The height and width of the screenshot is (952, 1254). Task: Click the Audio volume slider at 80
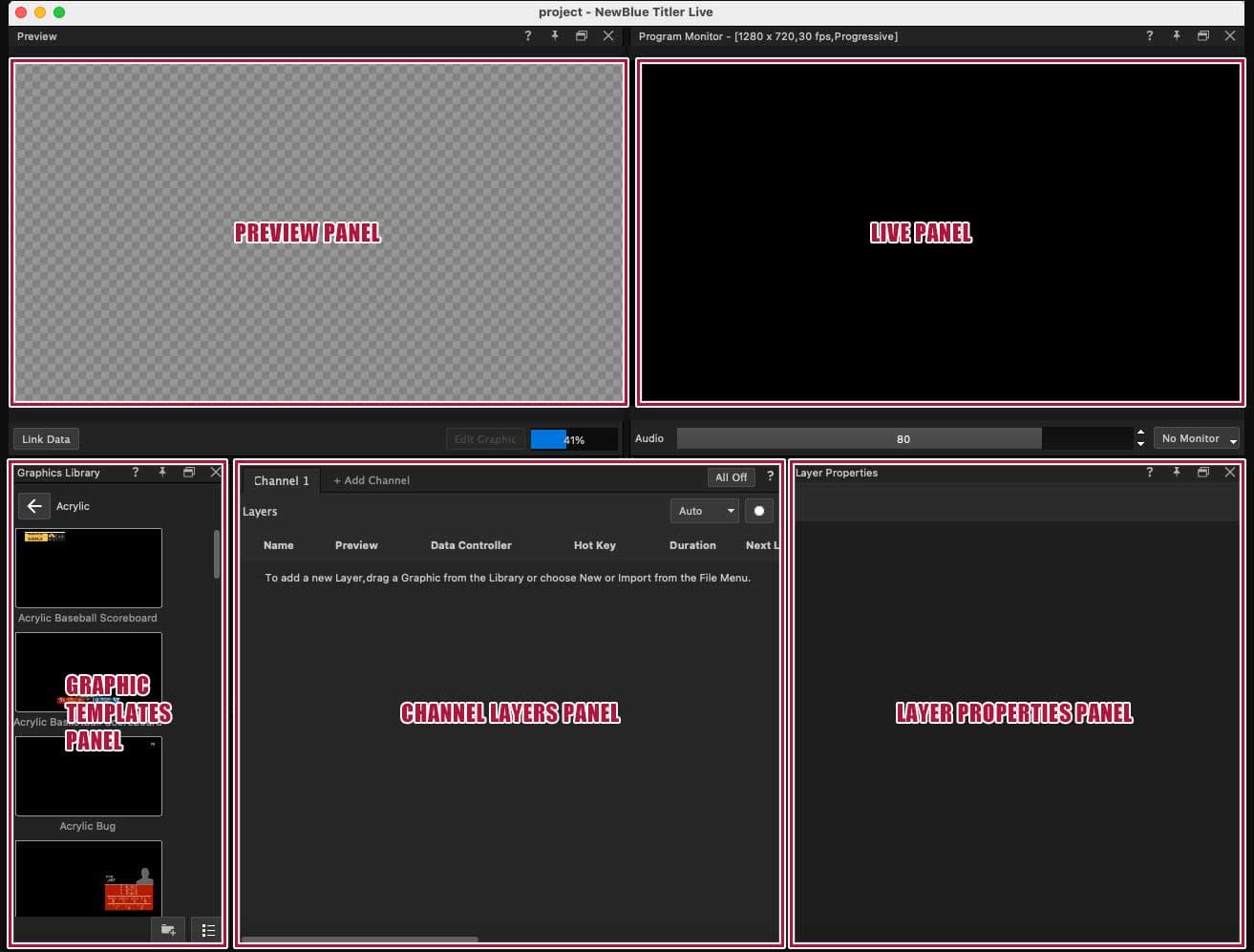tap(903, 438)
